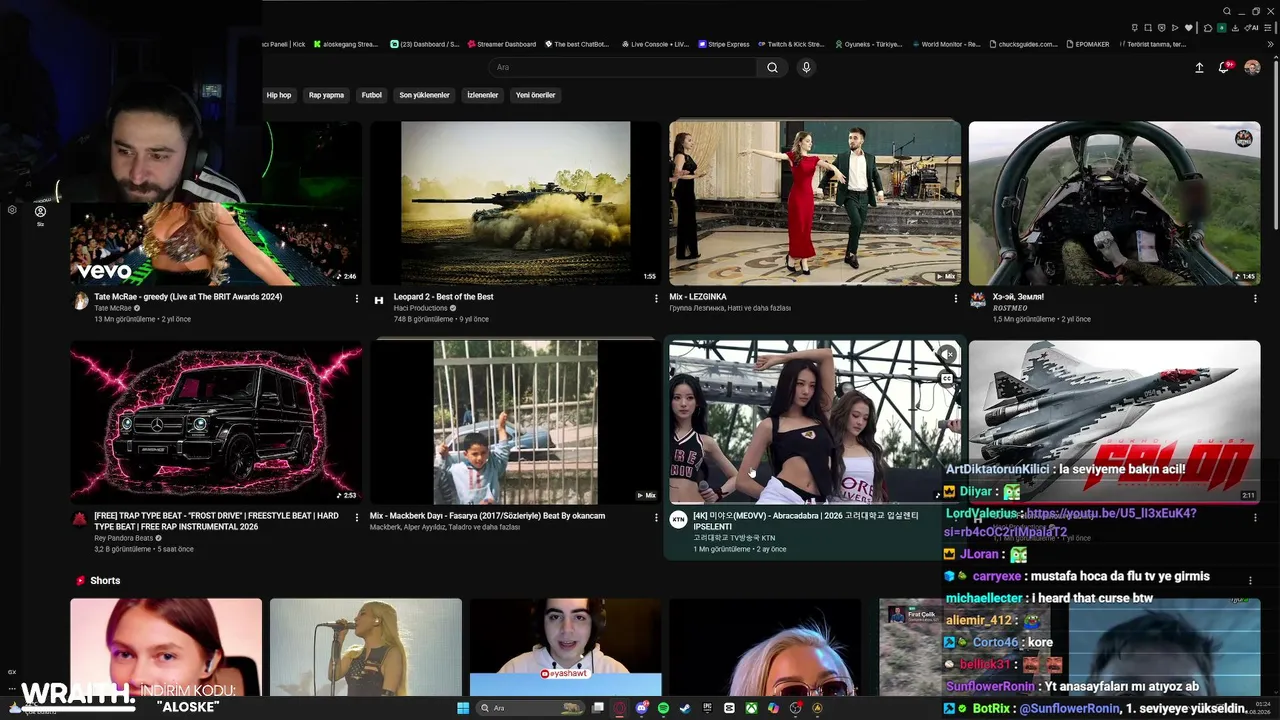This screenshot has height=720, width=1280.
Task: Open the YouTube account avatar menu
Action: (1252, 68)
